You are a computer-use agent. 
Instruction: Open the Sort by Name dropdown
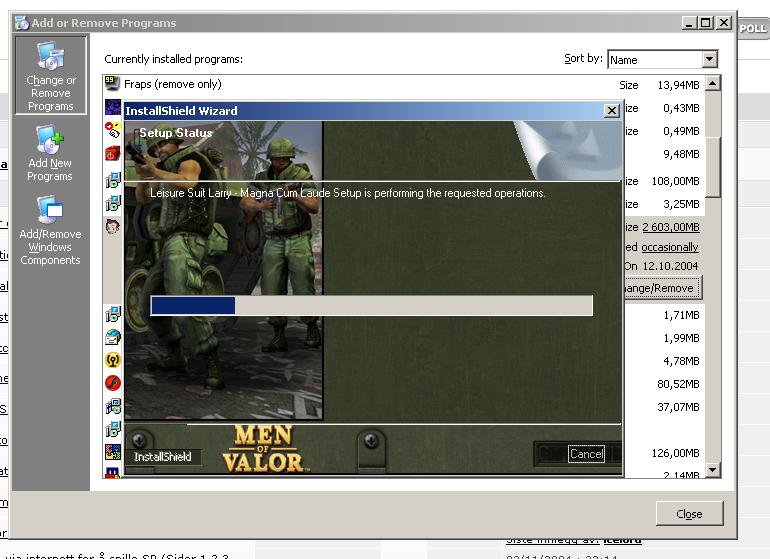[x=709, y=59]
